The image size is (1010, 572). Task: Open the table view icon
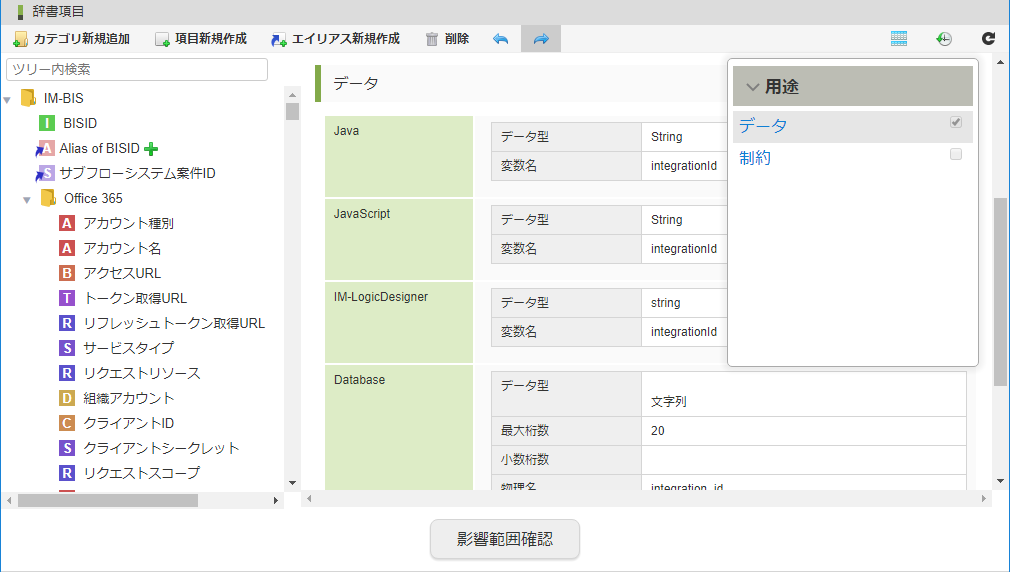tap(899, 39)
